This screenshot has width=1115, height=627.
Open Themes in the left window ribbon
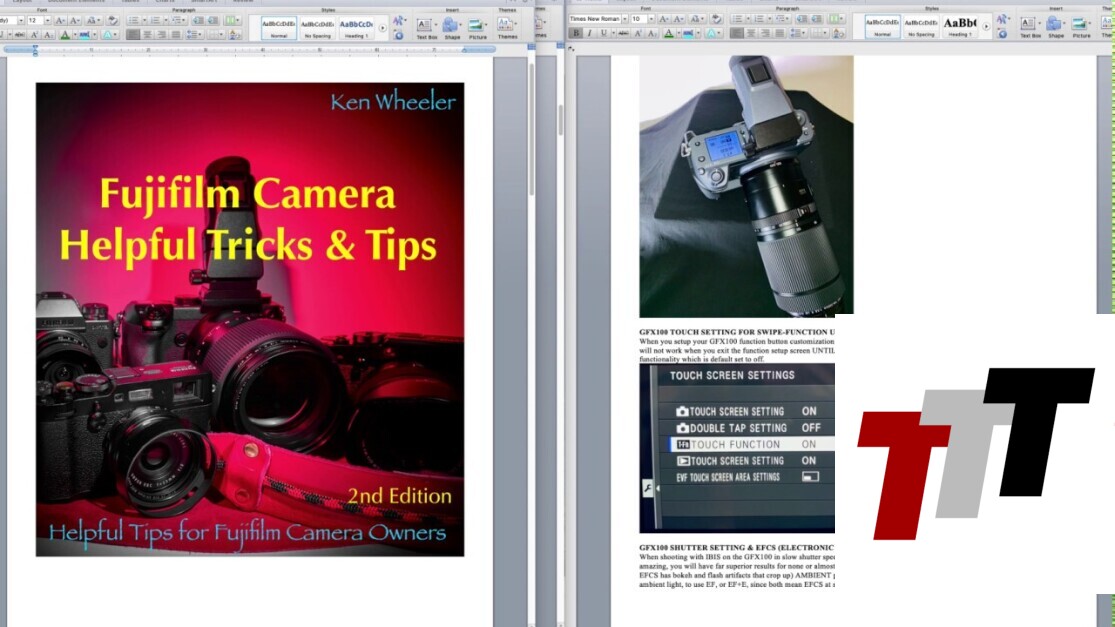[x=507, y=25]
